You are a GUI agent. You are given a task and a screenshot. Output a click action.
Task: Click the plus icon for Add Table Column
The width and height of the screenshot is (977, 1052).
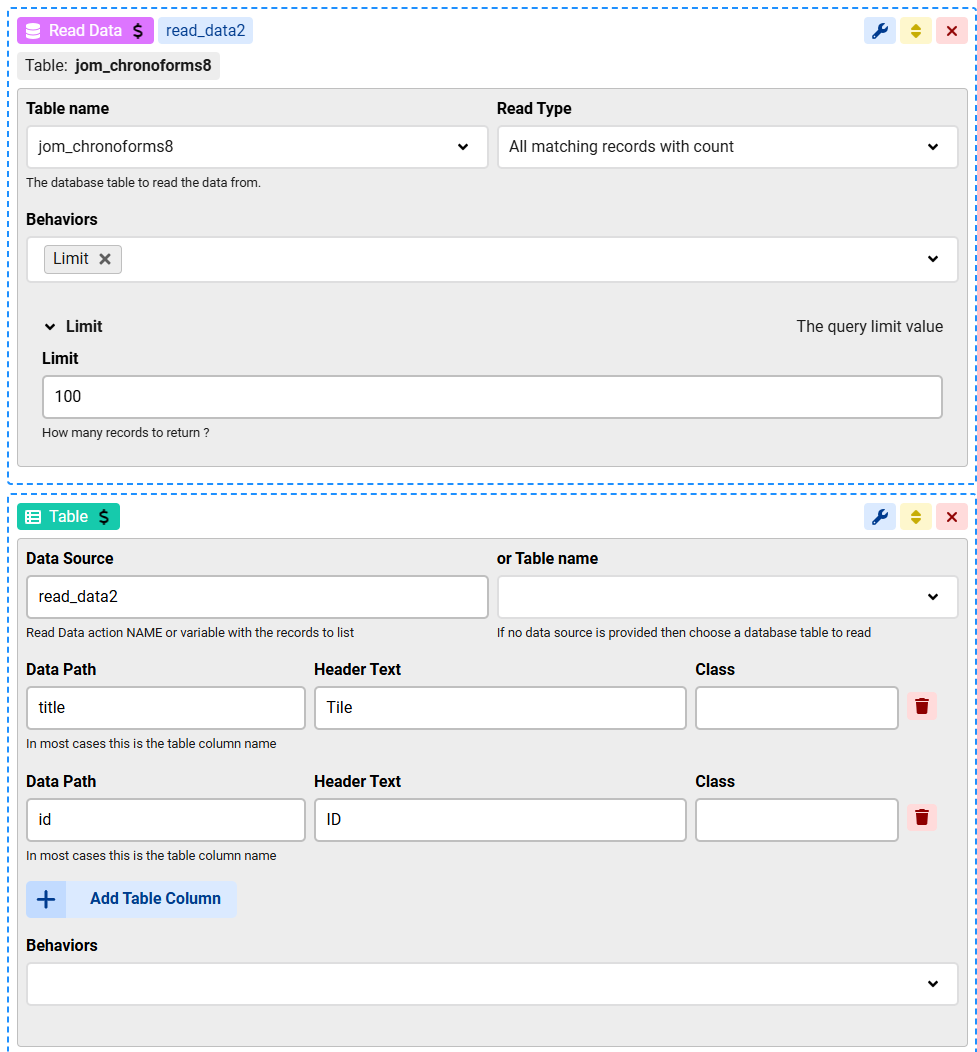[46, 899]
